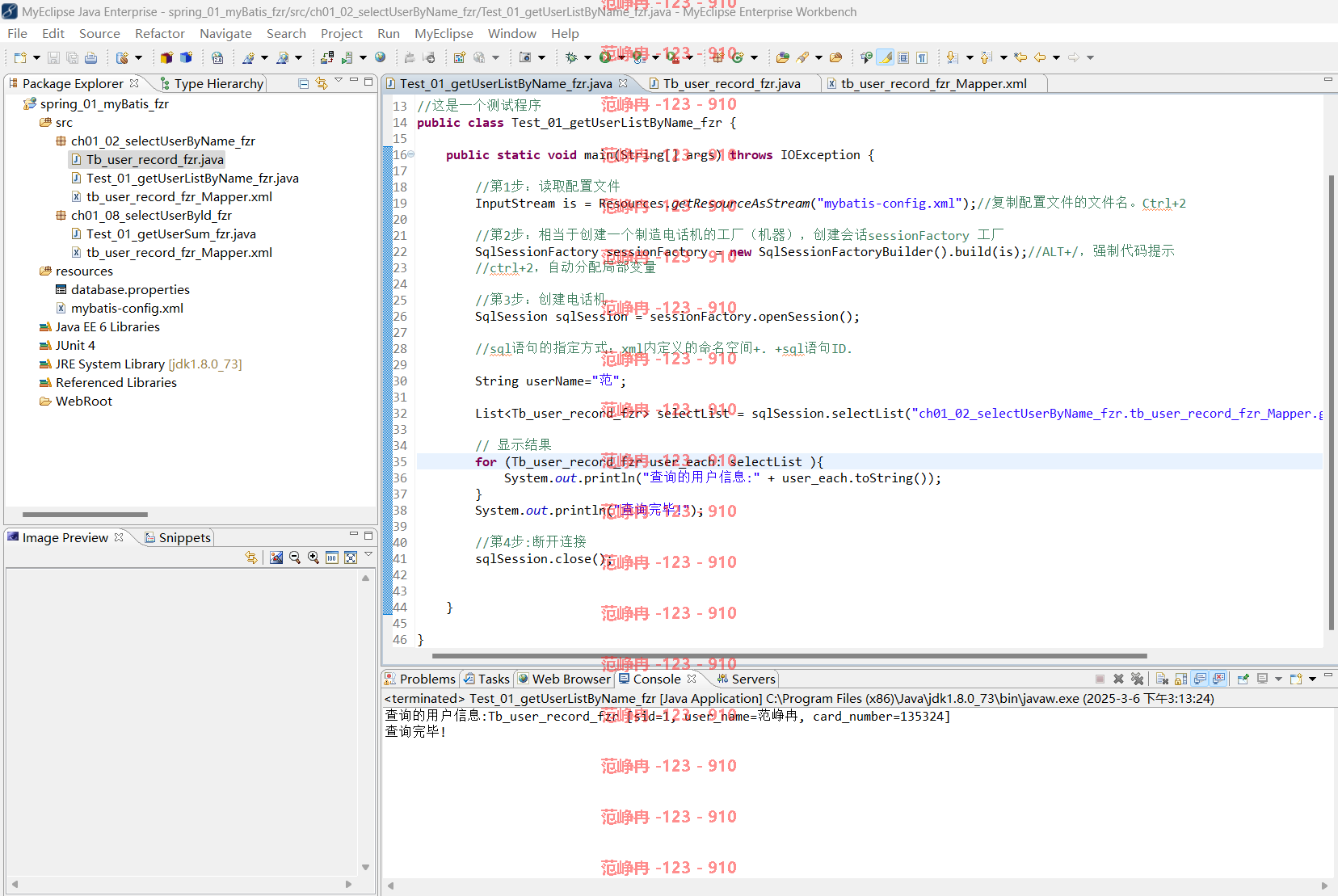Click Collapse All in Package Explorer
The image size is (1338, 896).
coord(304,83)
